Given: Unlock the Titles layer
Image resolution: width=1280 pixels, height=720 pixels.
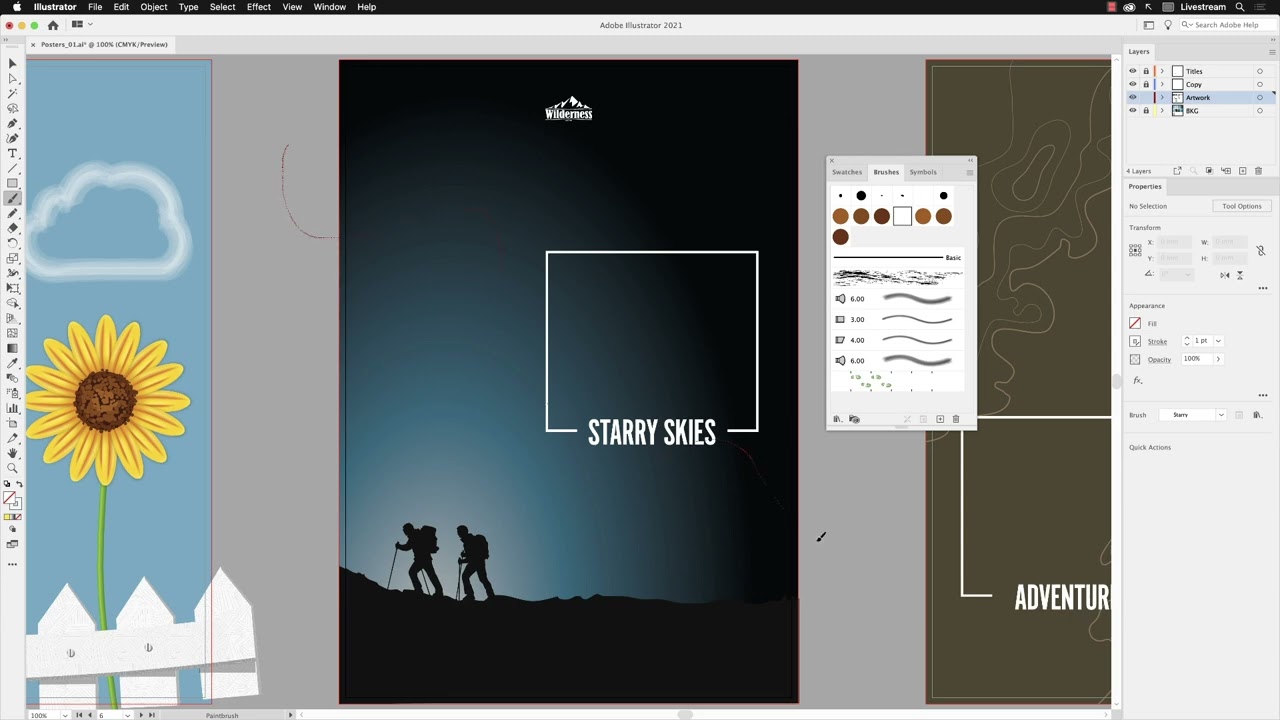Looking at the screenshot, I should (1146, 71).
